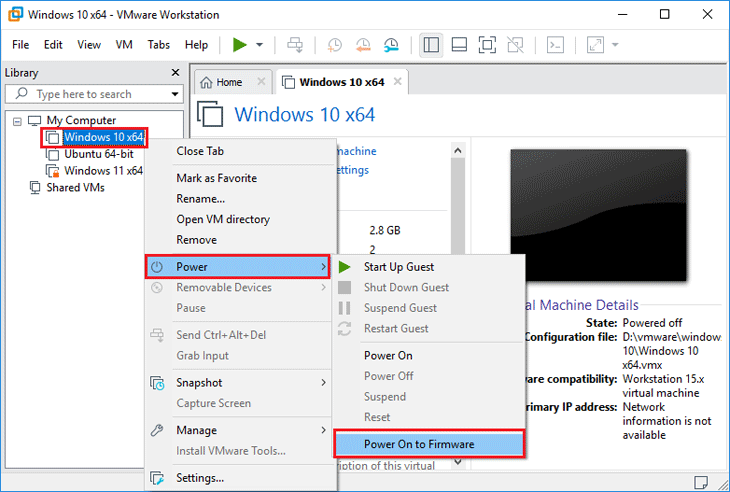Click the 'Powered off' state value
This screenshot has height=492, width=730.
point(652,323)
